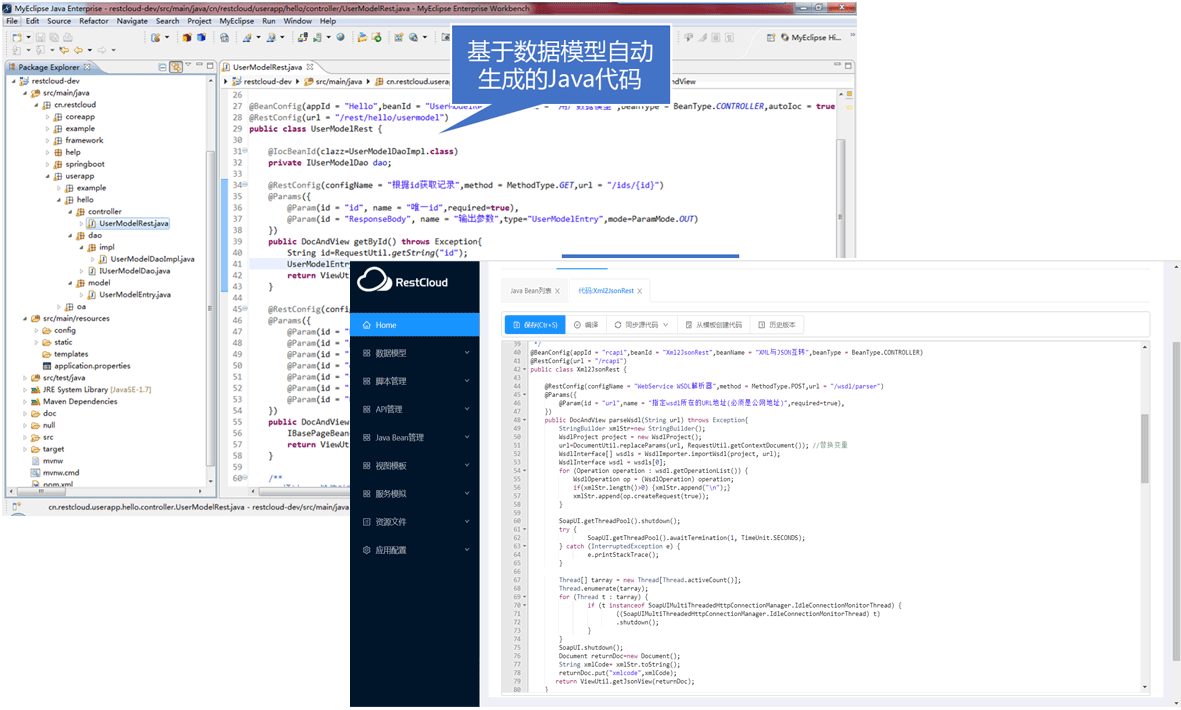Select the UserModelRest.java editor tab
Viewport: 1181px width, 710px height.
267,67
